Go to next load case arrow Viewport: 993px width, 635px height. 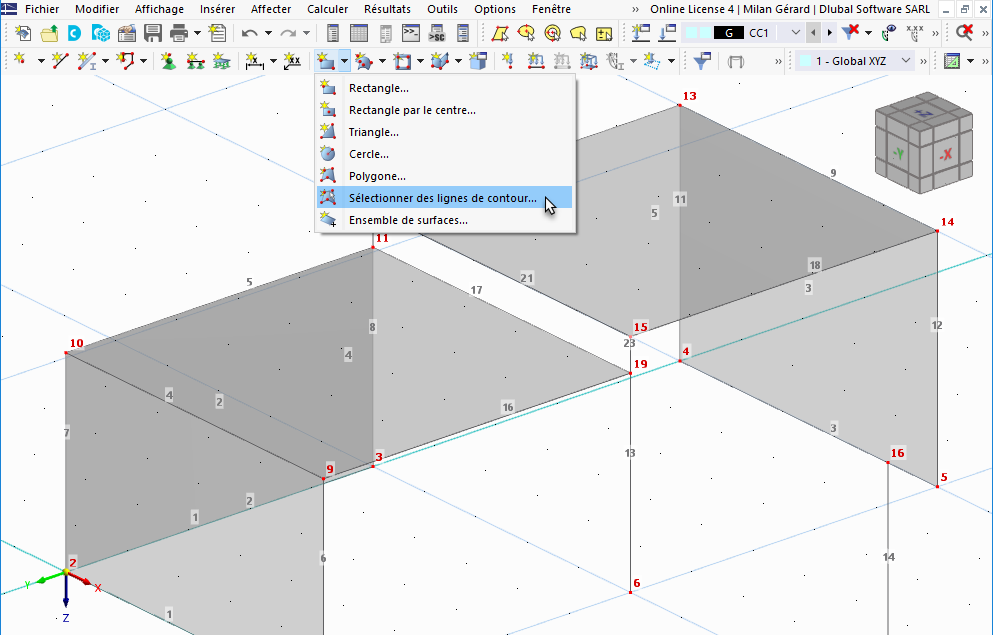830,32
